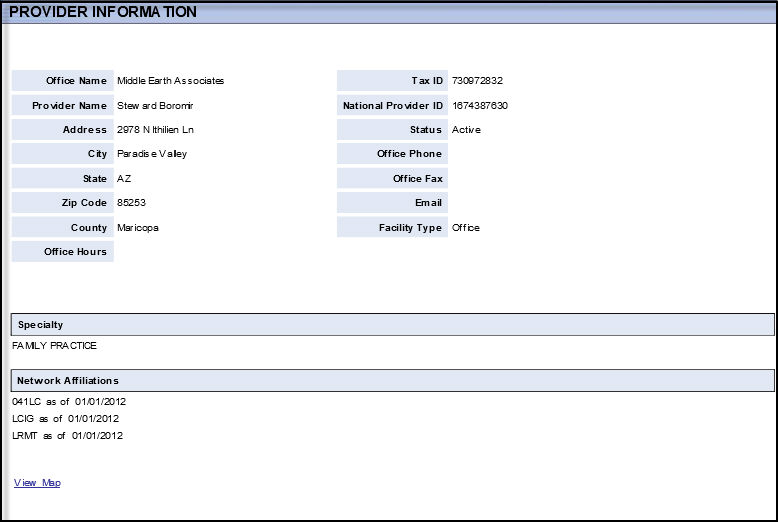
Task: Click the city value Paradise Valley
Action: point(152,154)
